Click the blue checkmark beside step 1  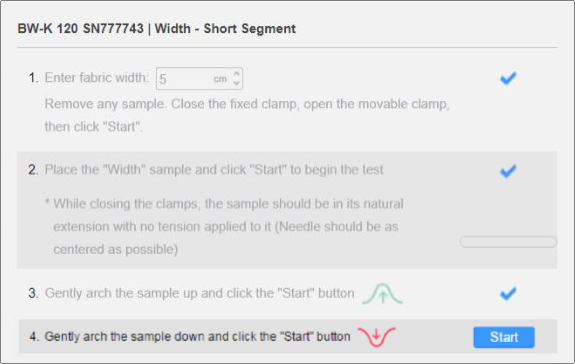(508, 78)
